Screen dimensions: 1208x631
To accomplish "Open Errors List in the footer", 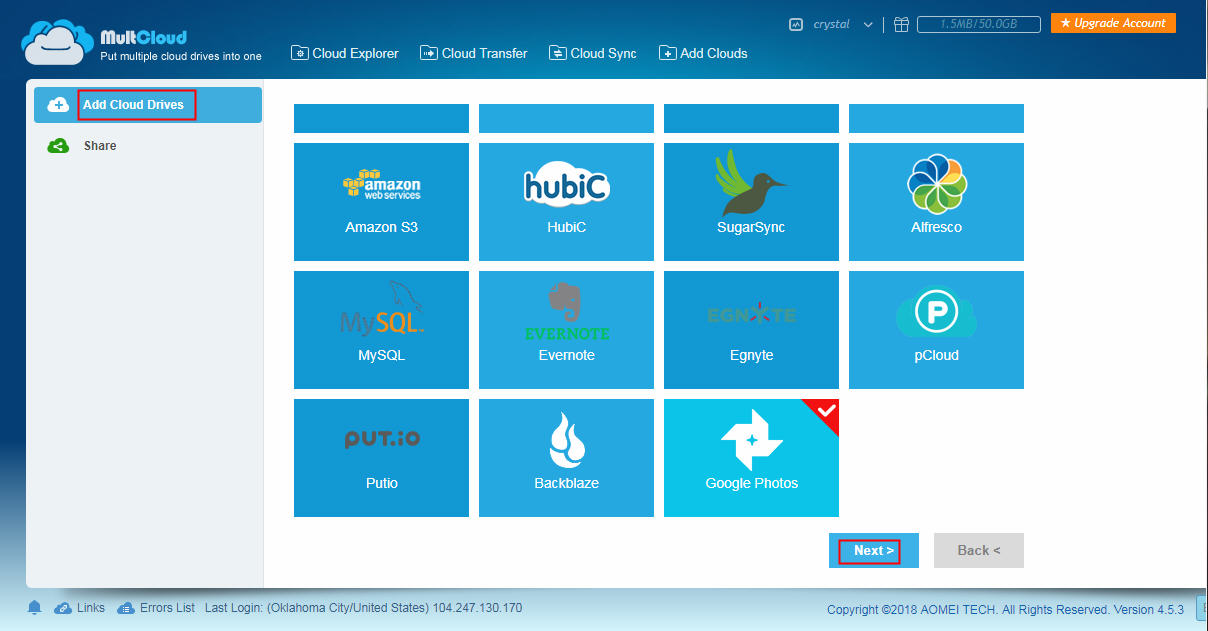I will click(x=156, y=608).
